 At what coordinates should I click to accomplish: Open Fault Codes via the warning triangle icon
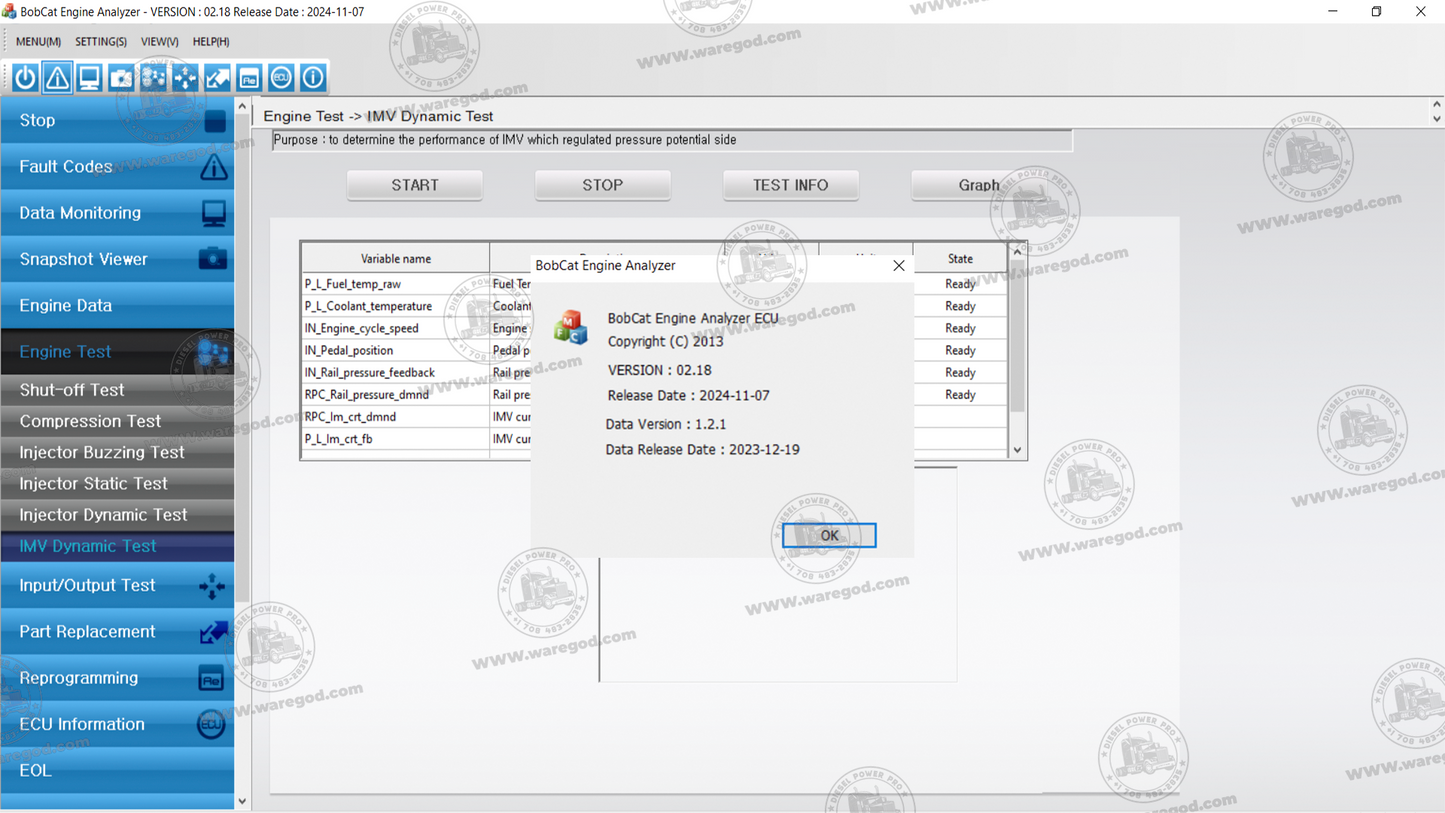(57, 77)
